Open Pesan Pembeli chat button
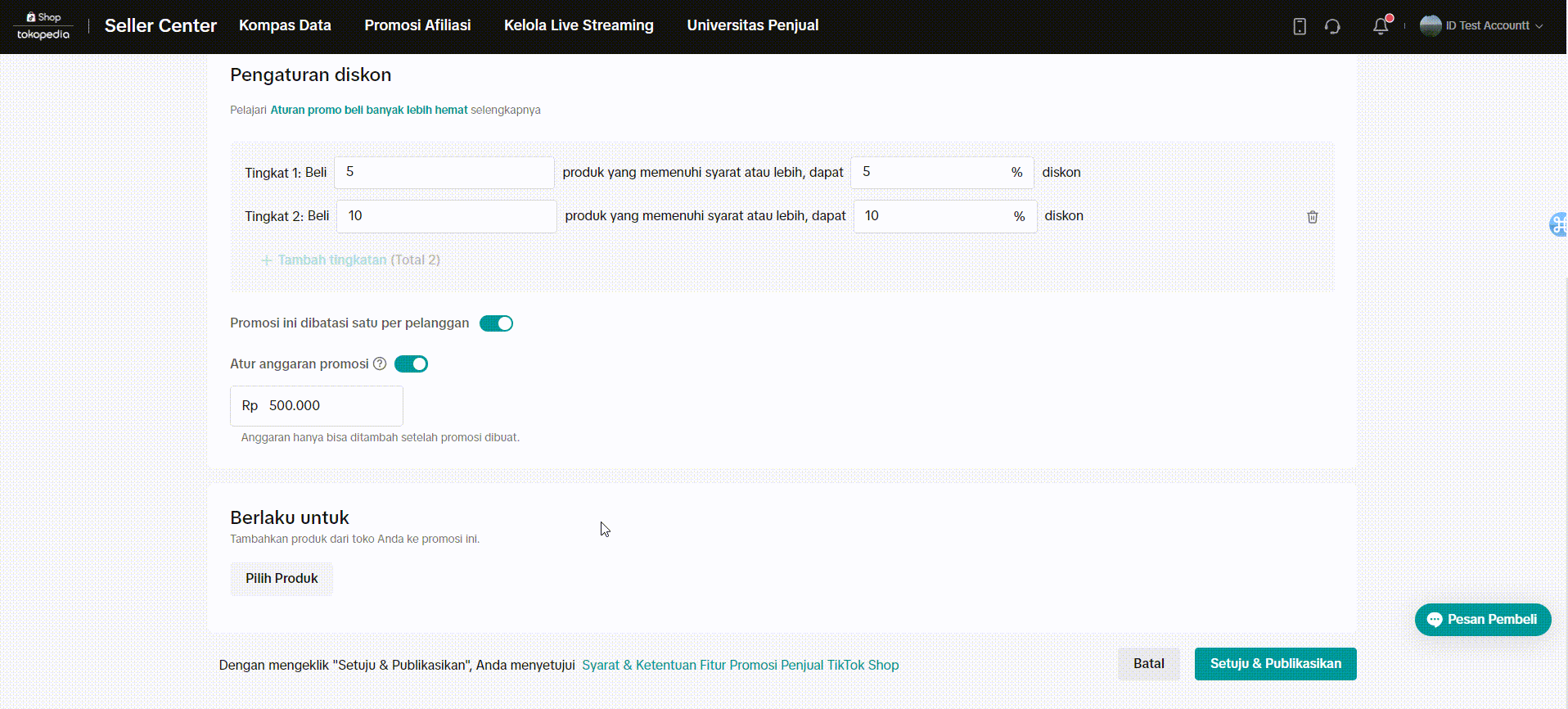This screenshot has height=709, width=1568. pos(1482,620)
